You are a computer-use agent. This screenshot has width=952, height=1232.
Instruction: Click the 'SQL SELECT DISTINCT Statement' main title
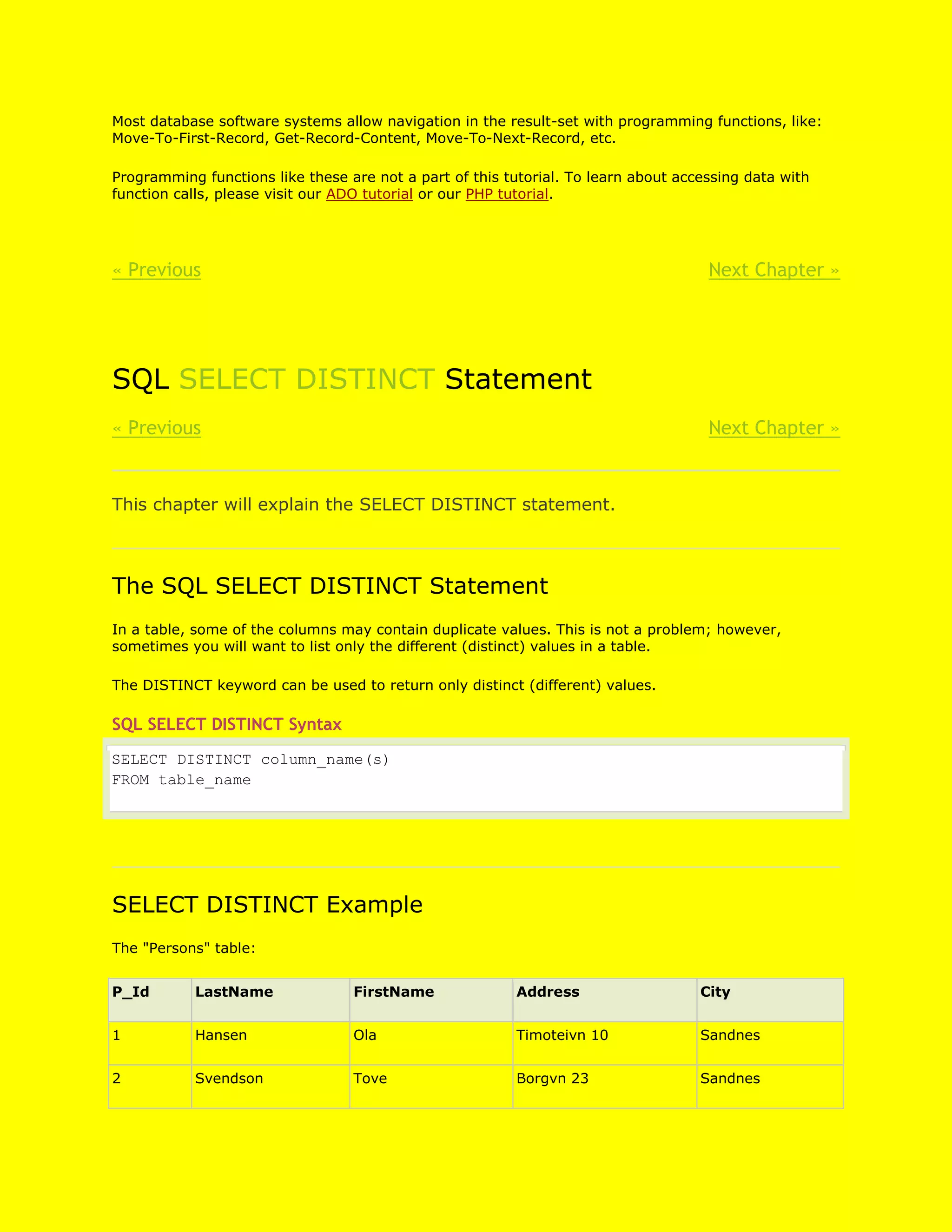(351, 379)
